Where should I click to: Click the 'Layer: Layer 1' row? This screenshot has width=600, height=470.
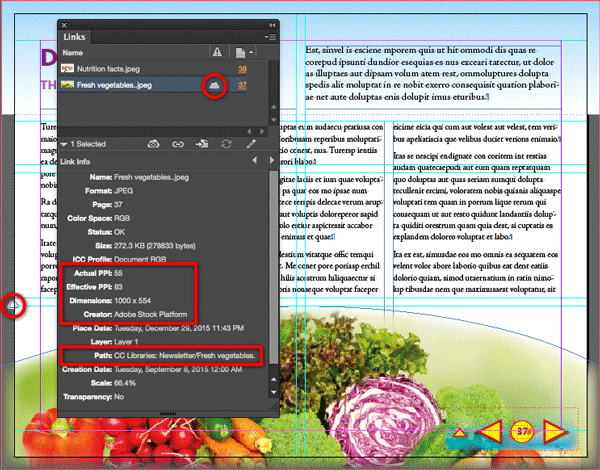click(x=114, y=342)
